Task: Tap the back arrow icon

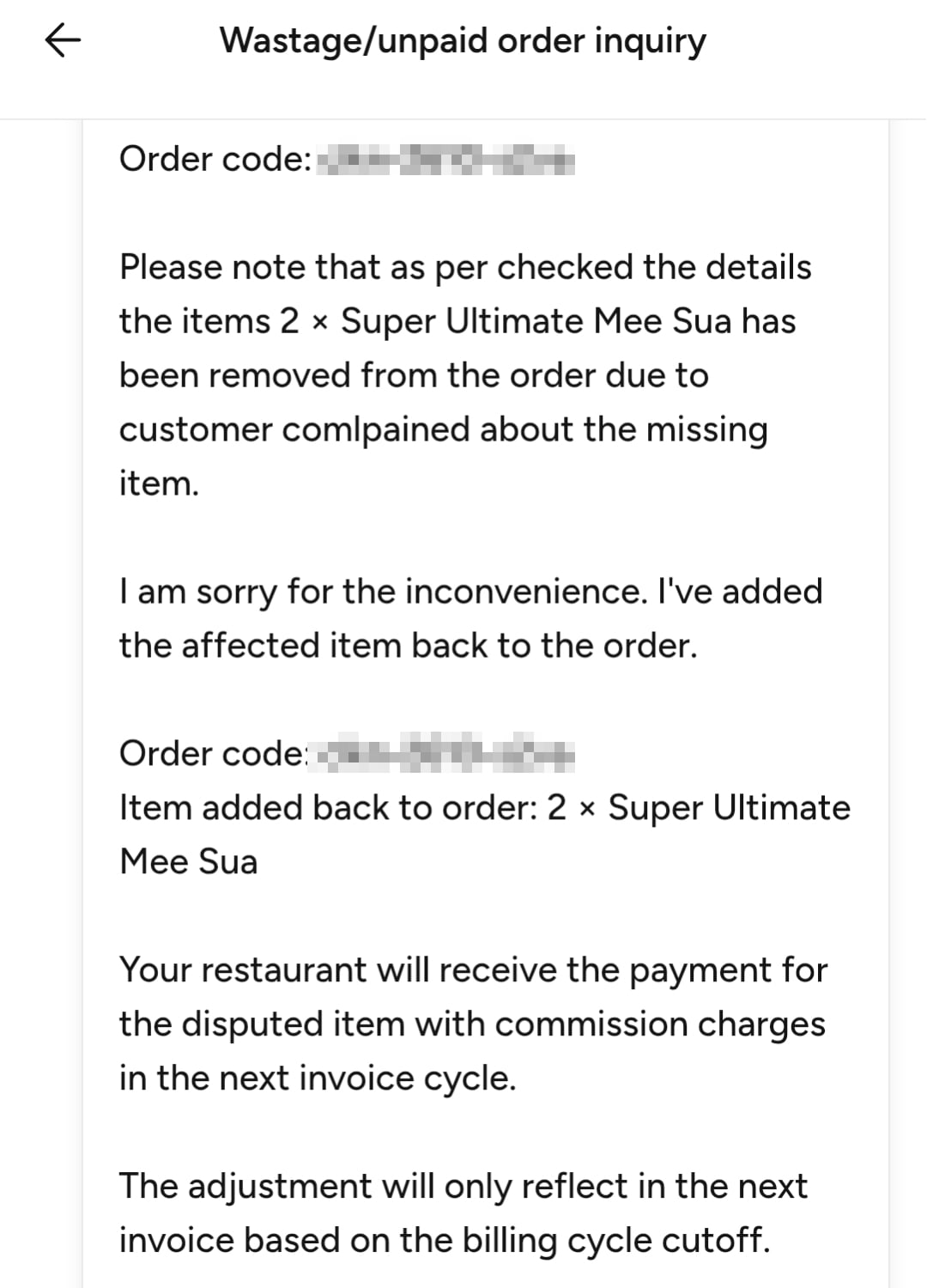Action: click(62, 40)
